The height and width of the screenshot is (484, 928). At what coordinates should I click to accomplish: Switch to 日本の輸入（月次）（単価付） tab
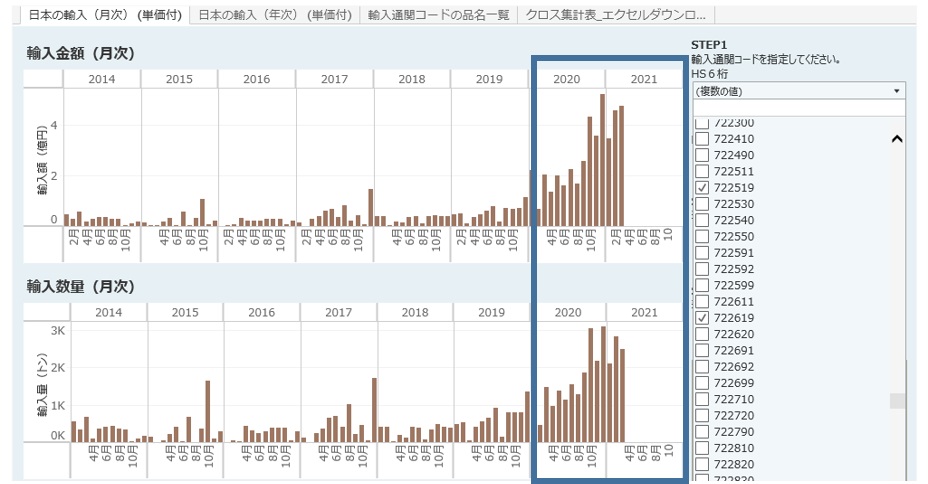pyautogui.click(x=105, y=15)
